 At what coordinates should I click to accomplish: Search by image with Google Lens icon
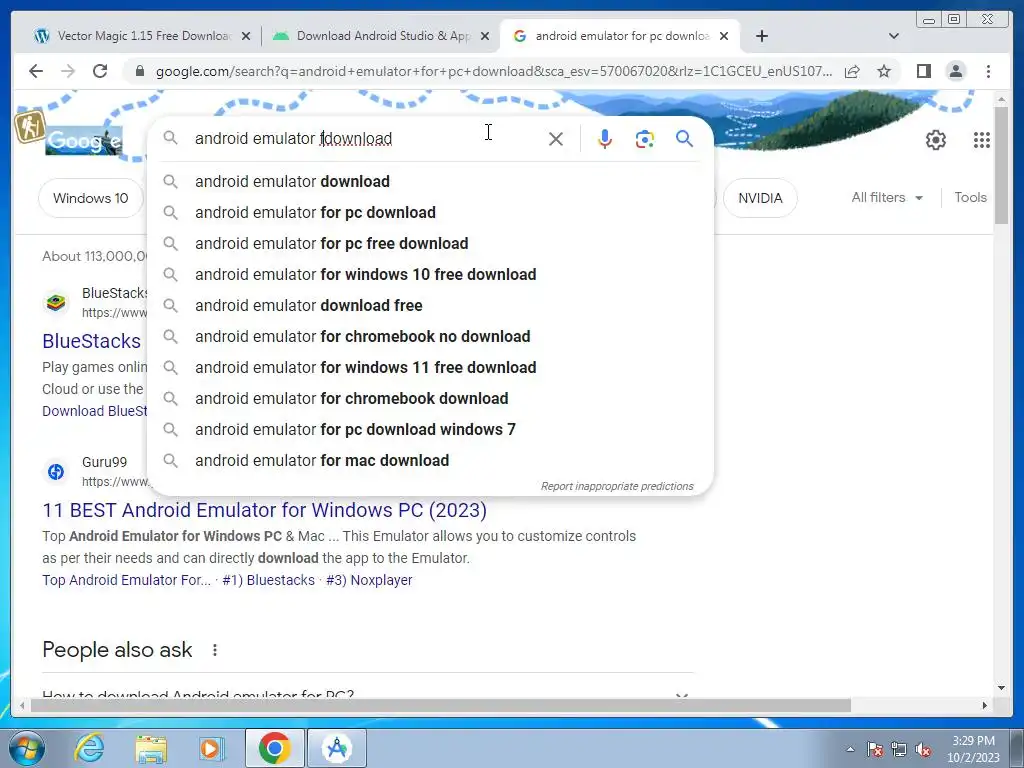645,139
